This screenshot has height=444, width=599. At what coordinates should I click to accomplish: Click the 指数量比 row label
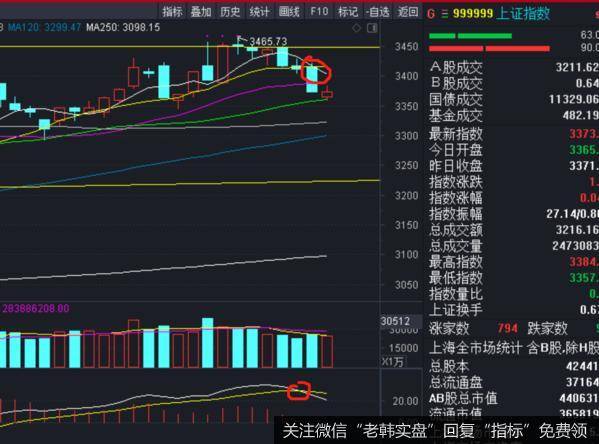(x=455, y=294)
